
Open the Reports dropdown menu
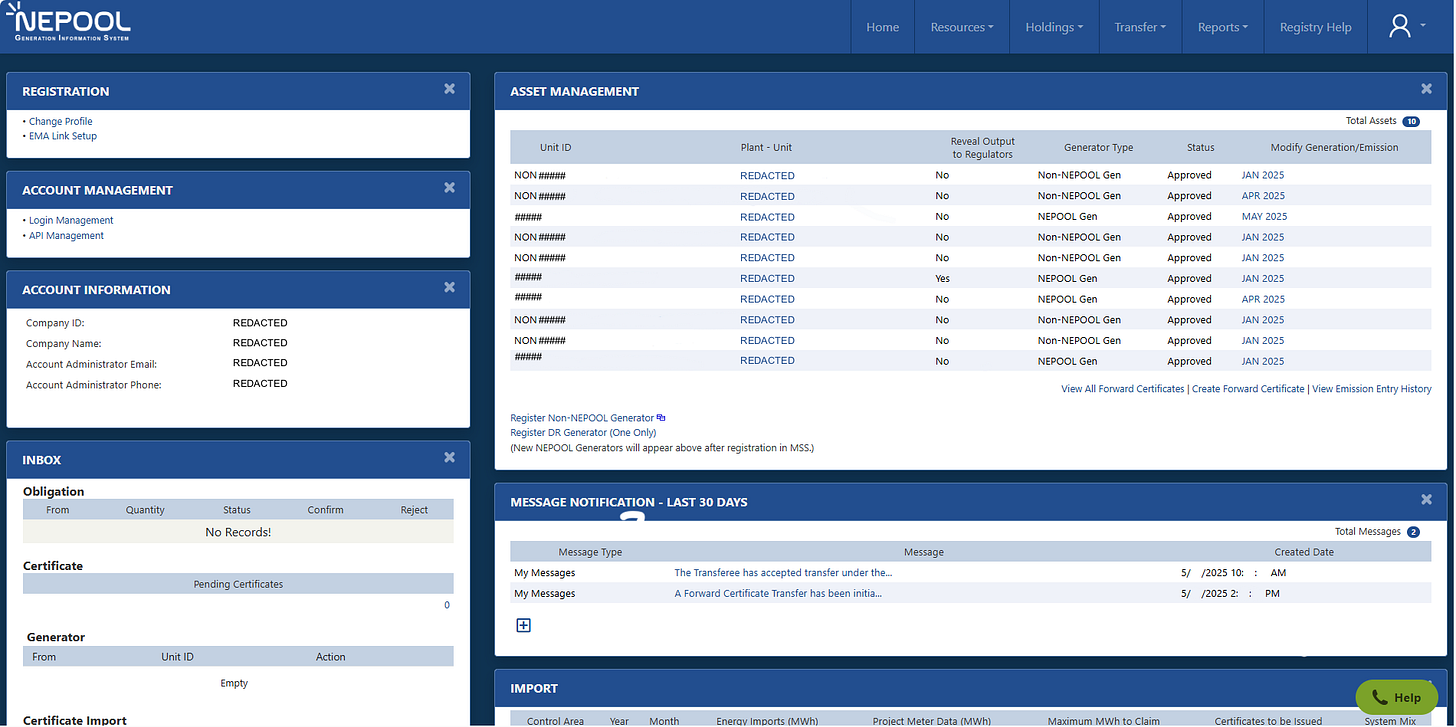pyautogui.click(x=1223, y=27)
